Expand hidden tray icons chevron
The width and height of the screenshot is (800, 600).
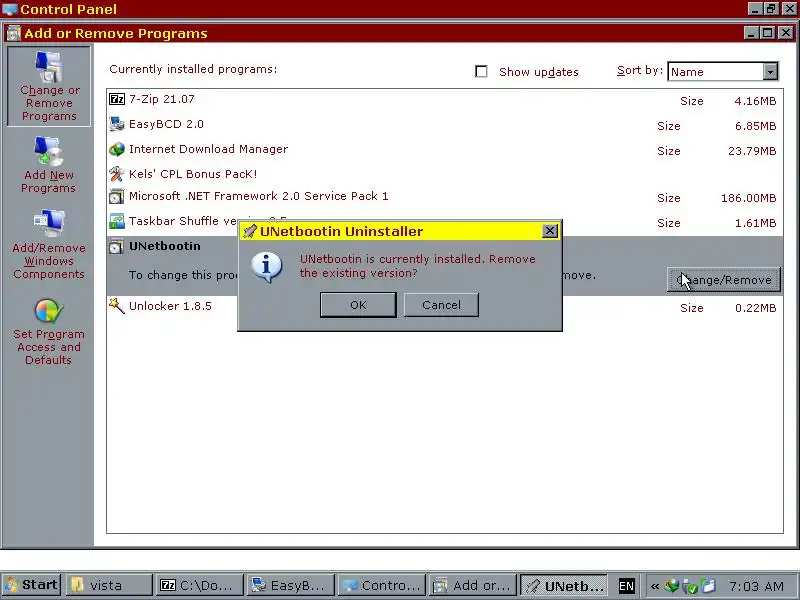pos(655,586)
